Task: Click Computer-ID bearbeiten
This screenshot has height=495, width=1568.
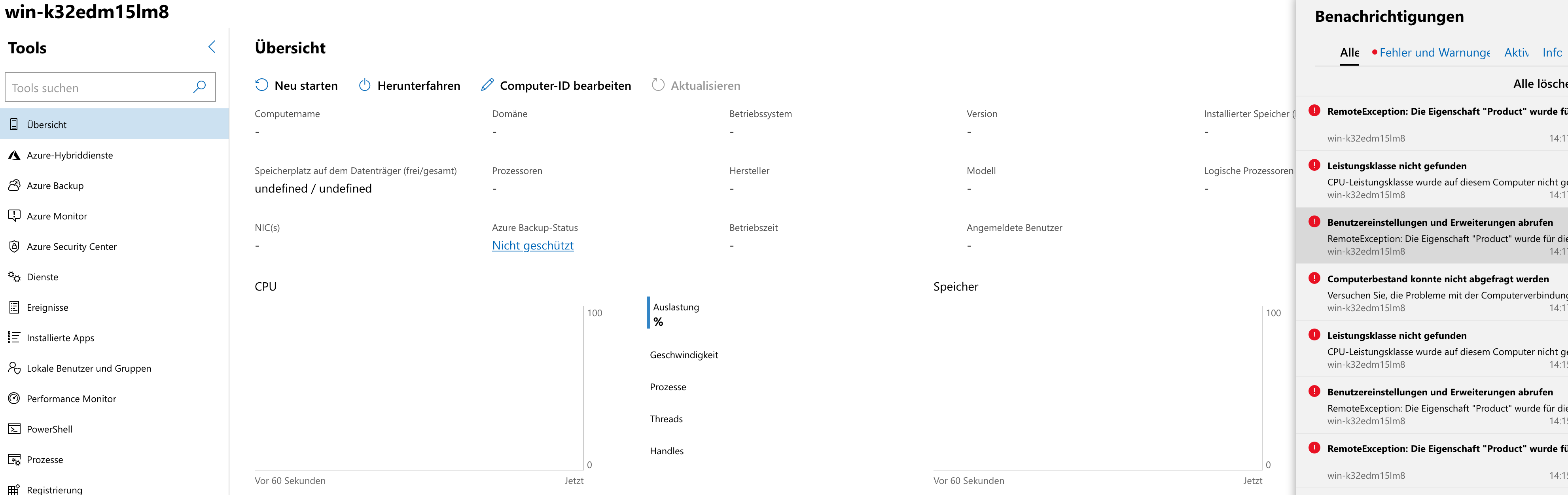Action: [556, 85]
